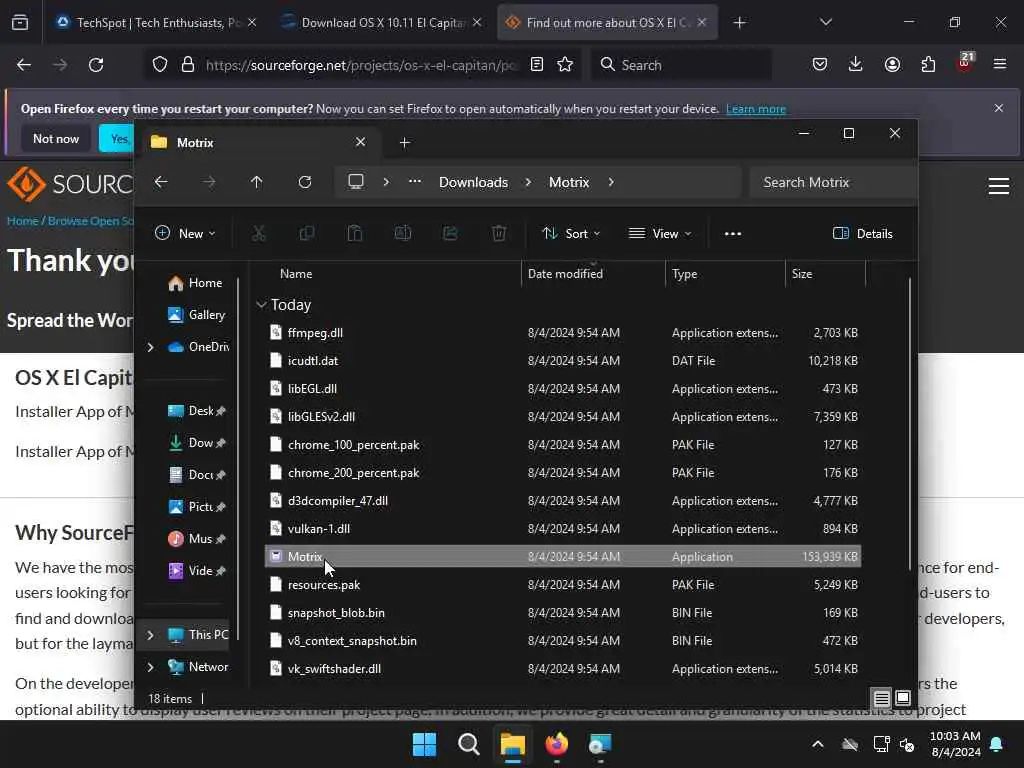Sort by the Name column header

296,274
